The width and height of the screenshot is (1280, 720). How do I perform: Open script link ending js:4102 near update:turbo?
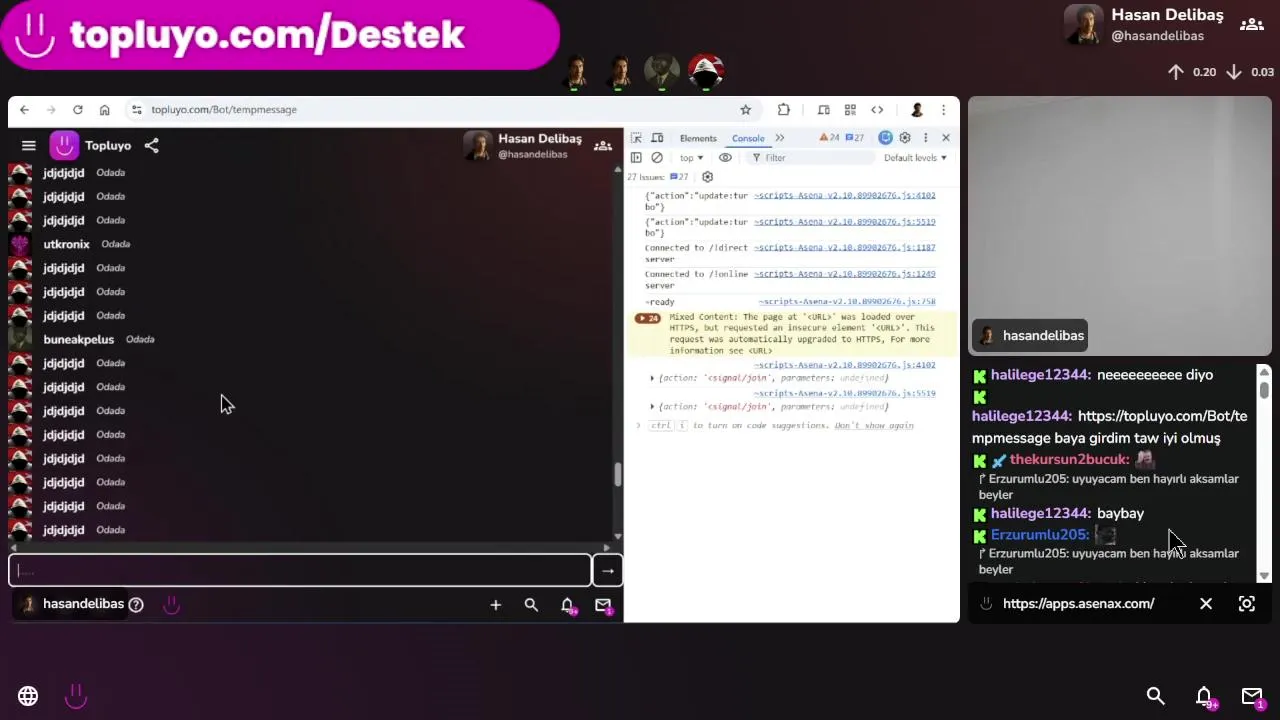[x=845, y=196]
